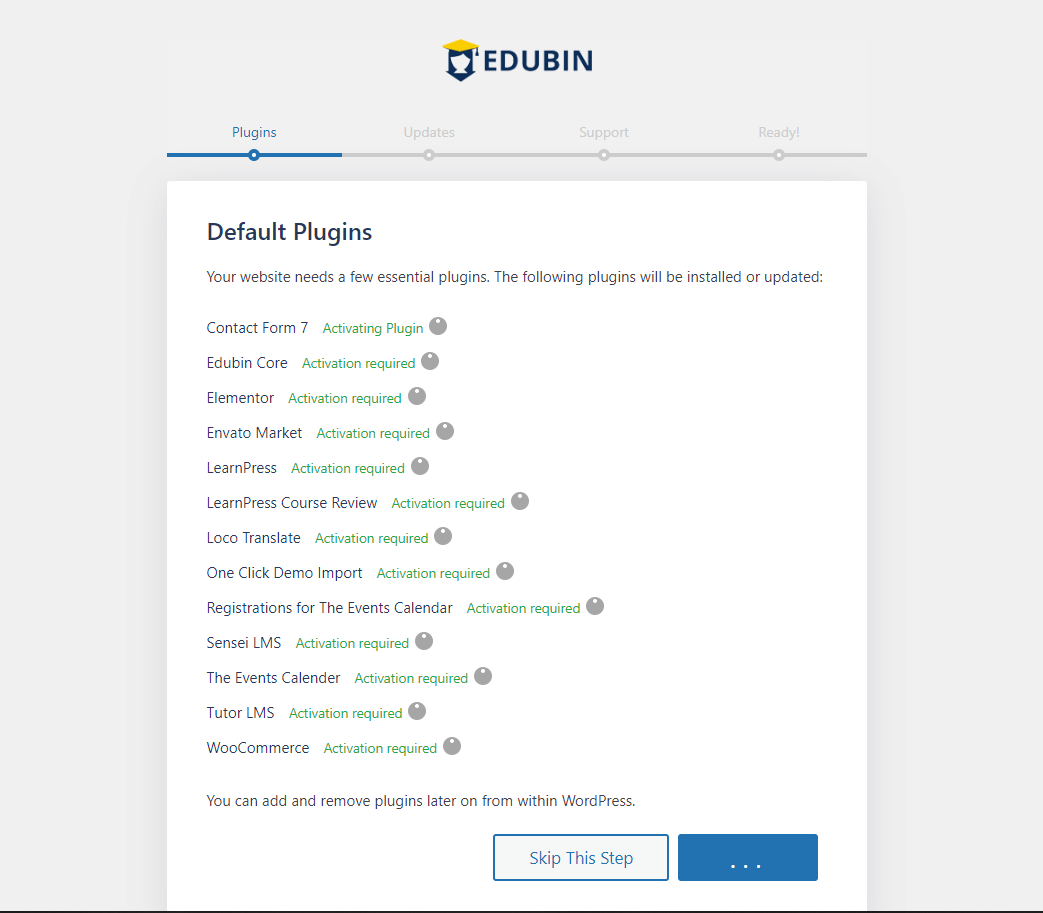Image resolution: width=1043 pixels, height=913 pixels.
Task: Click the spinner icon beside Contact Form 7
Action: point(438,326)
